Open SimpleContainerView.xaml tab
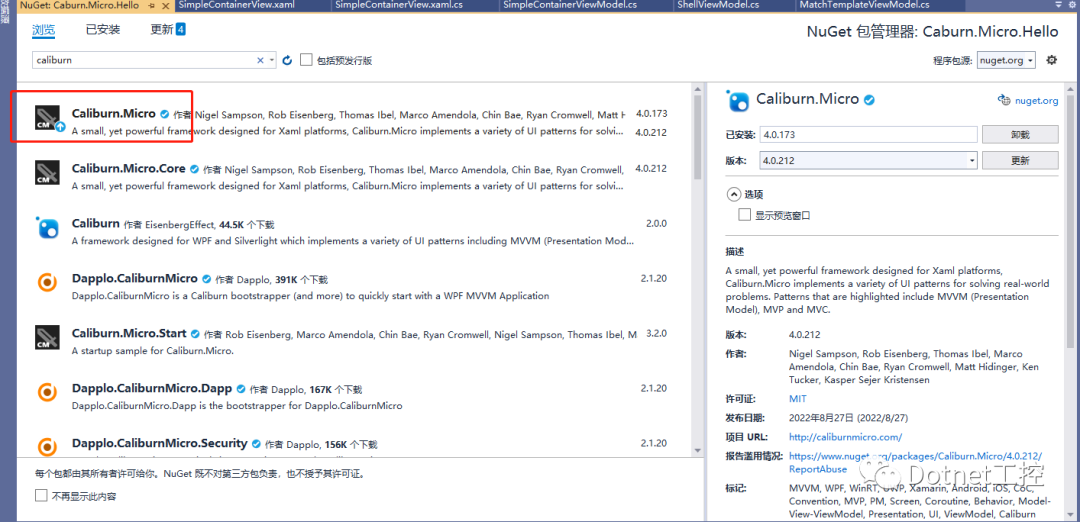This screenshot has height=522, width=1080. (234, 6)
